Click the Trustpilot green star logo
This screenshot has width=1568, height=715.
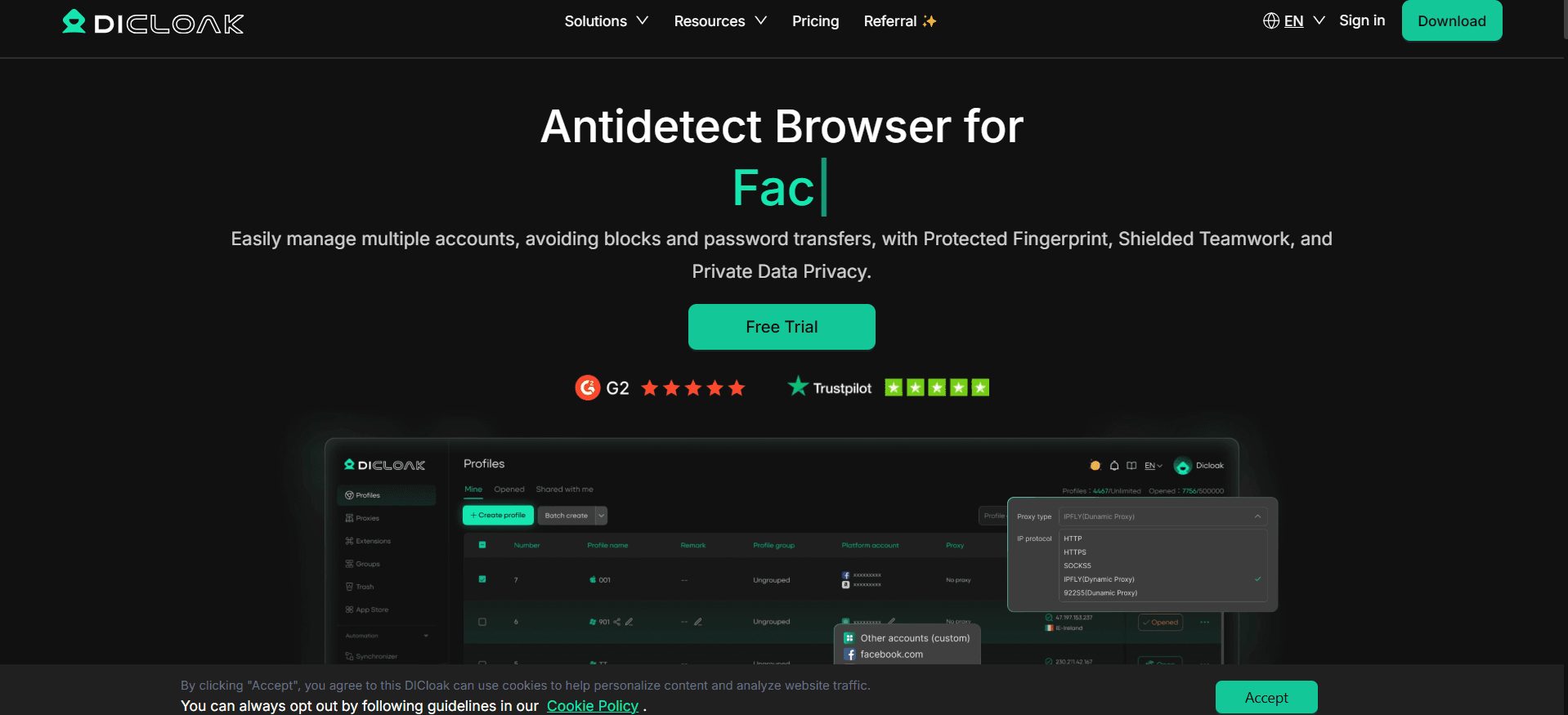(x=798, y=386)
